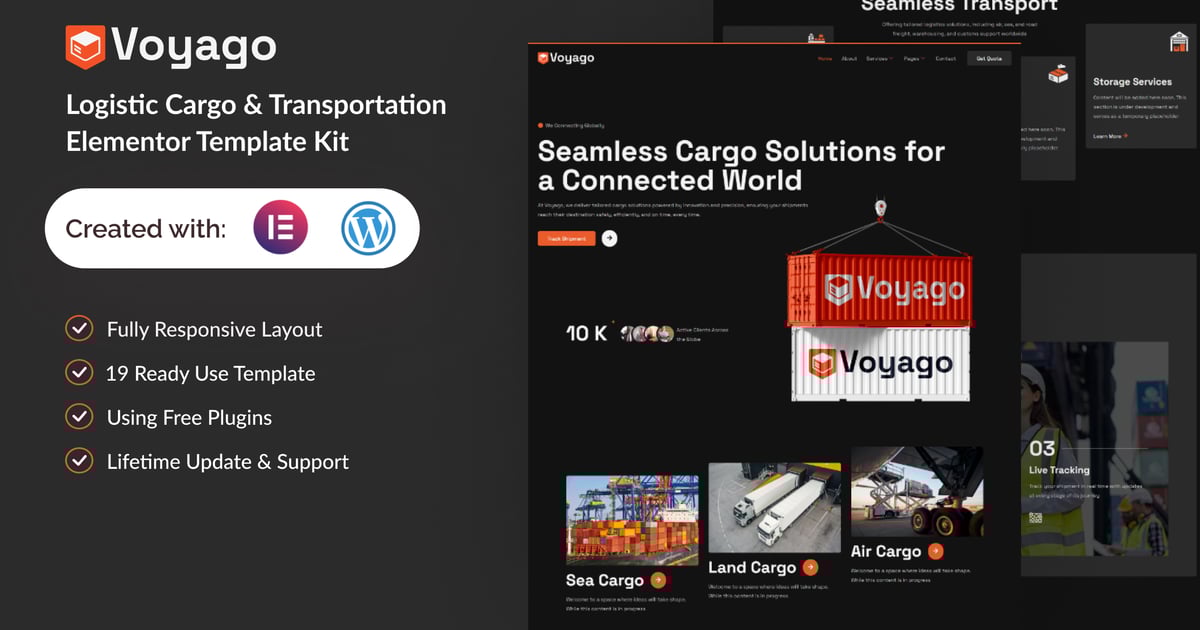Open Sea Cargo via its arrow icon
The image size is (1200, 630).
(x=658, y=580)
